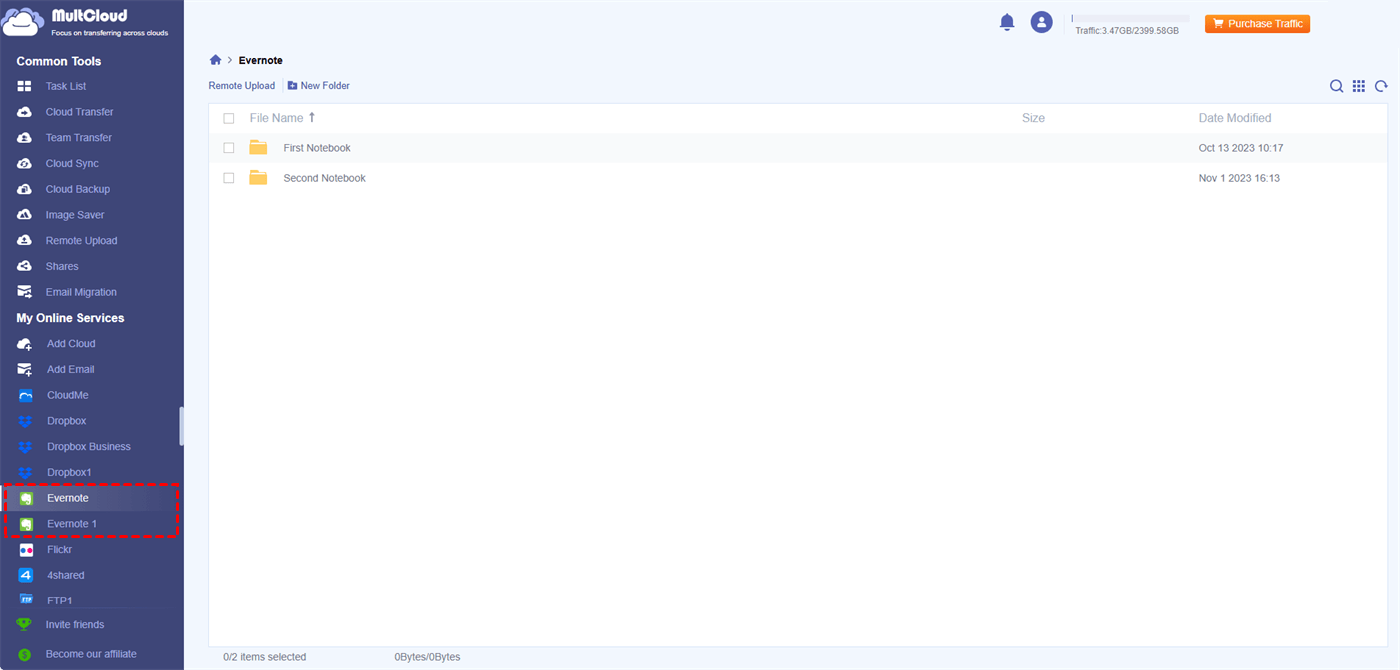Open Cloud Transfer tool

(79, 112)
